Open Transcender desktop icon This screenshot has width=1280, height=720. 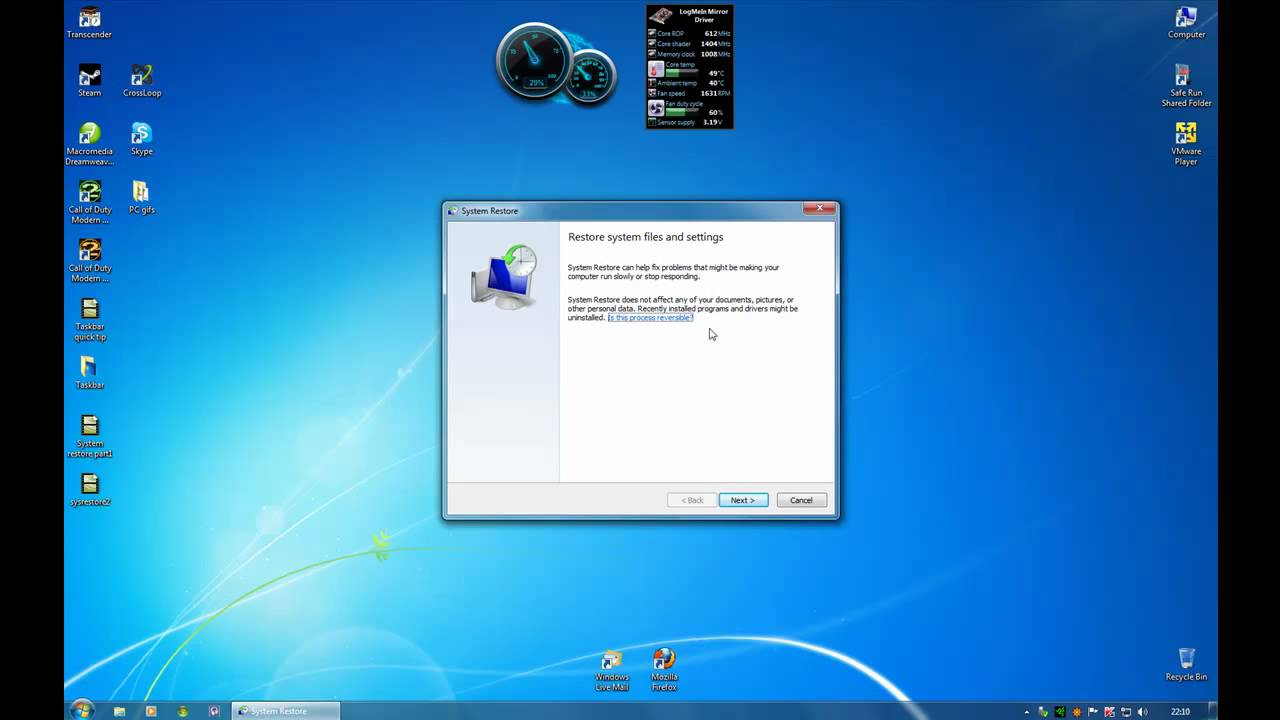89,23
